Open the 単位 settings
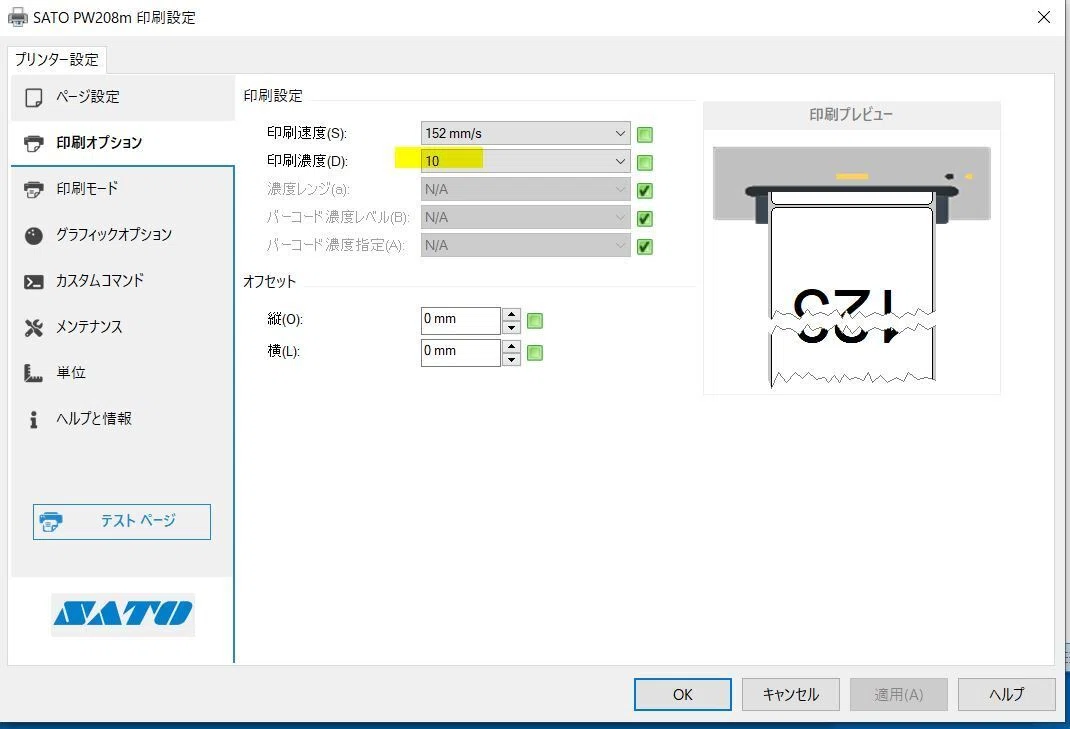Image resolution: width=1070 pixels, height=729 pixels. (123, 373)
